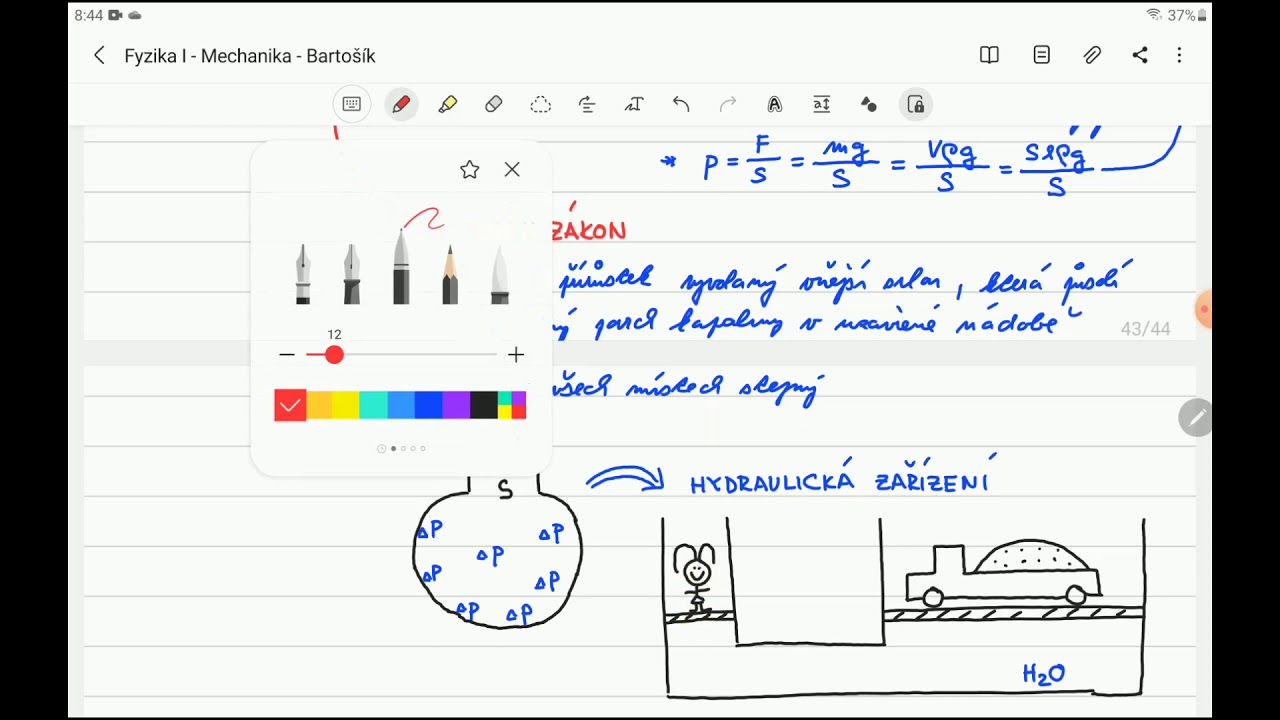The image size is (1280, 720).
Task: Choose the first fountain pen type
Action: point(303,273)
